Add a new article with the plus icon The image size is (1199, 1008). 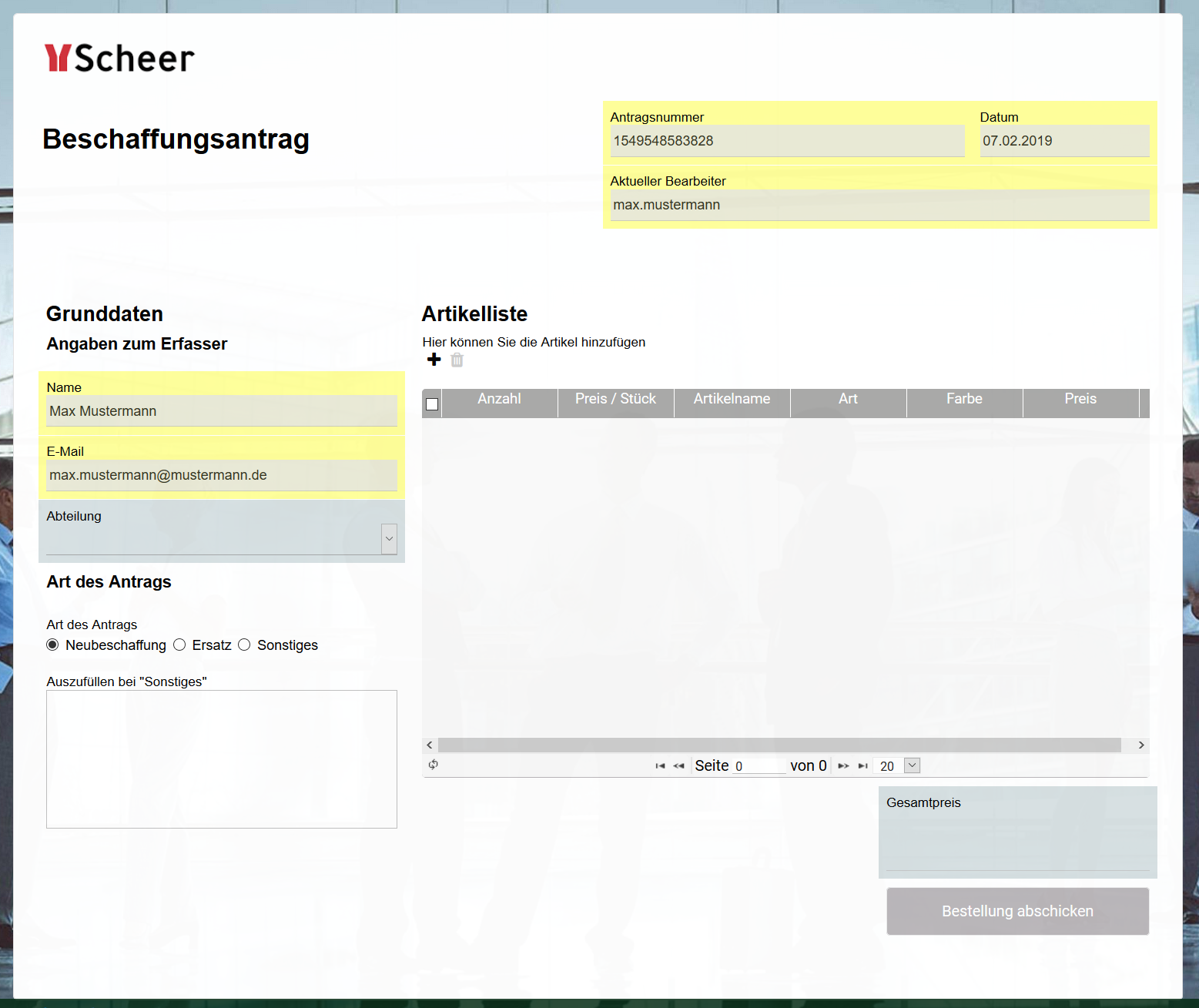click(x=434, y=360)
